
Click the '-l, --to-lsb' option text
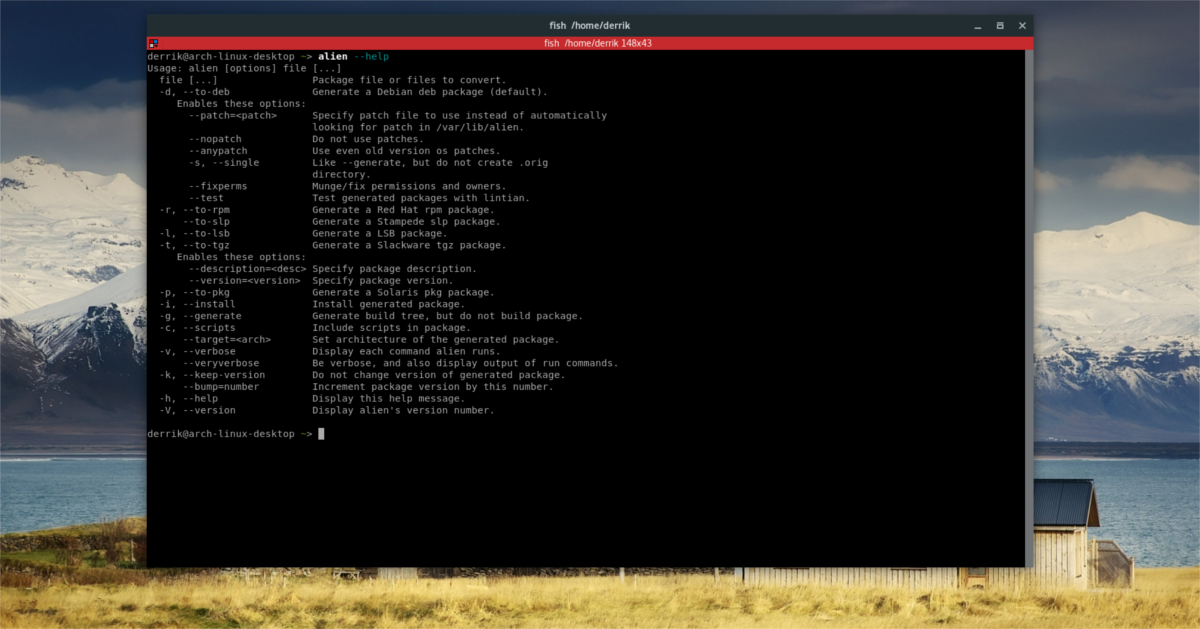[x=194, y=233]
